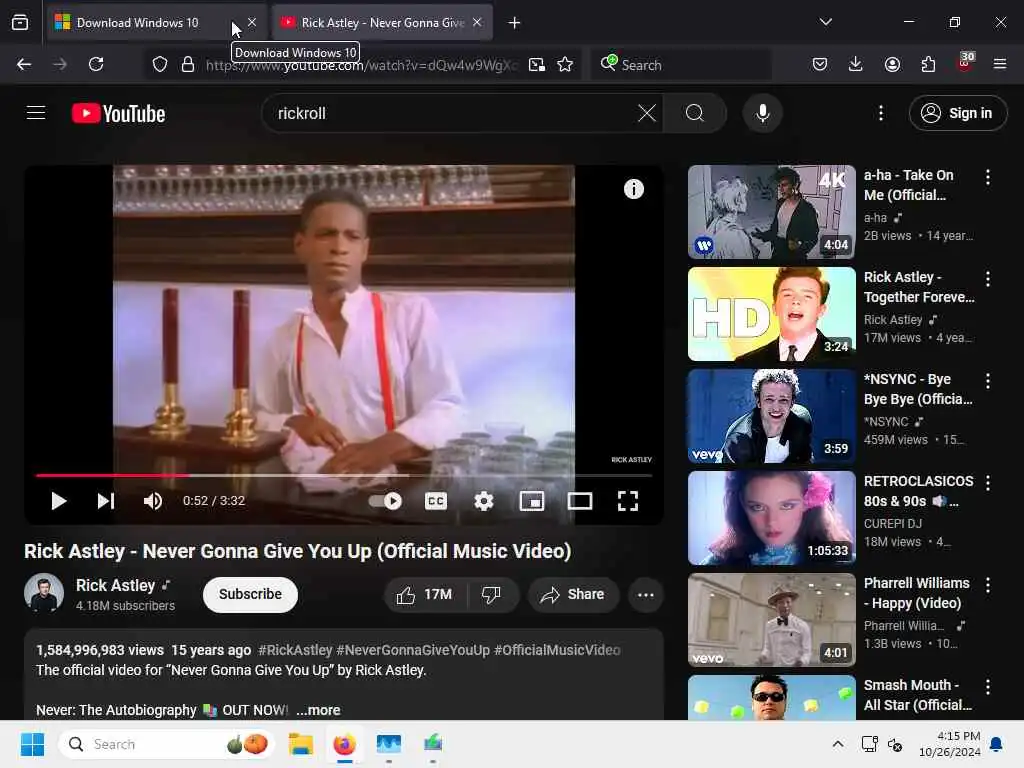Sign in to YouTube
Image resolution: width=1024 pixels, height=768 pixels.
tap(957, 113)
